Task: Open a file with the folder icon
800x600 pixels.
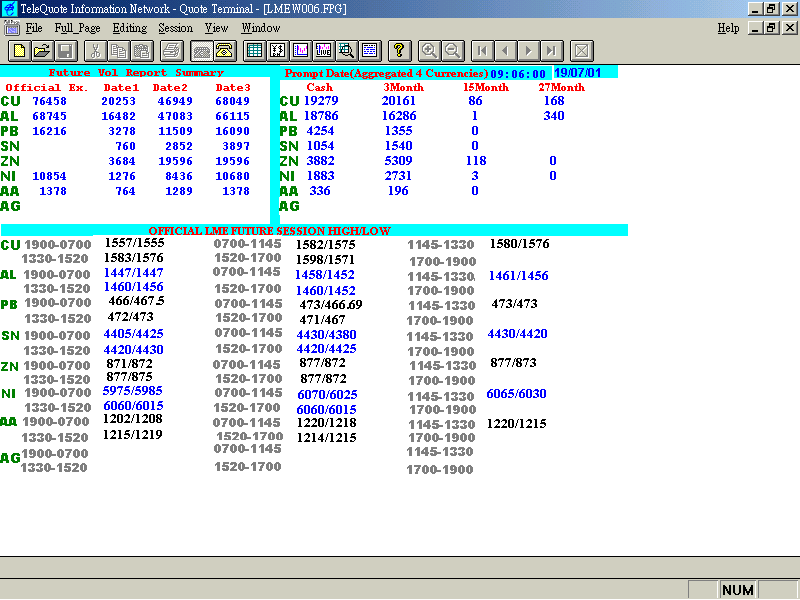Action: (x=43, y=51)
